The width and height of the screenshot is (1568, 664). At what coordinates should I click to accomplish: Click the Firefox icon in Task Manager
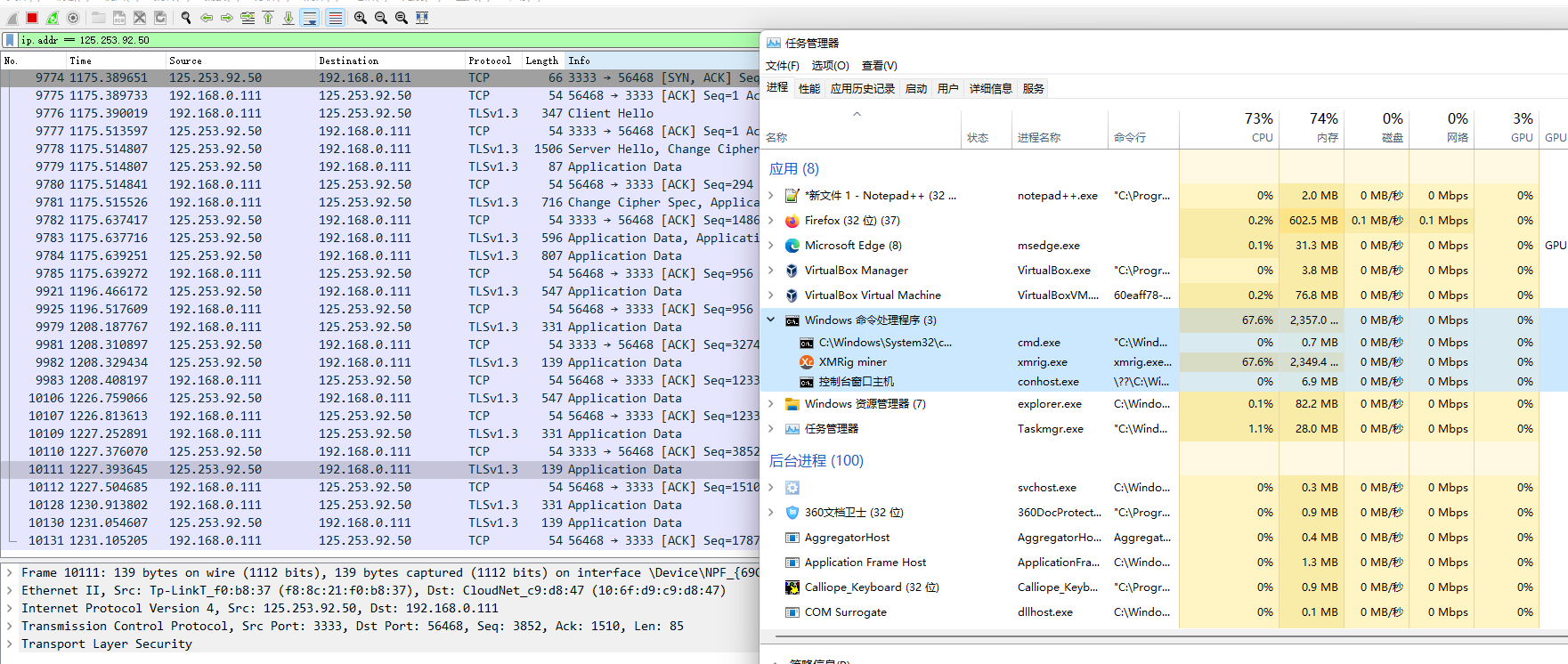pos(792,221)
